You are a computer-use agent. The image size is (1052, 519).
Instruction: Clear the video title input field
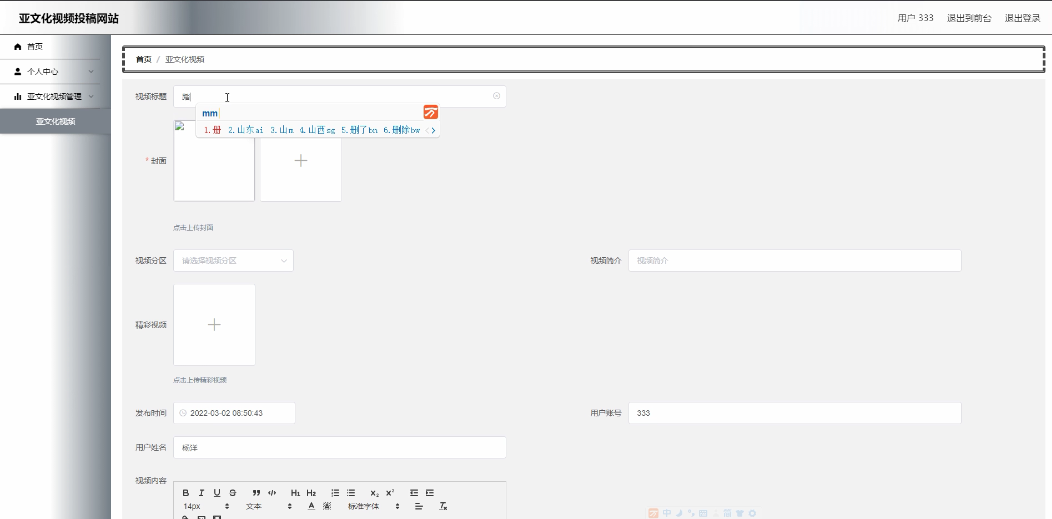point(496,96)
